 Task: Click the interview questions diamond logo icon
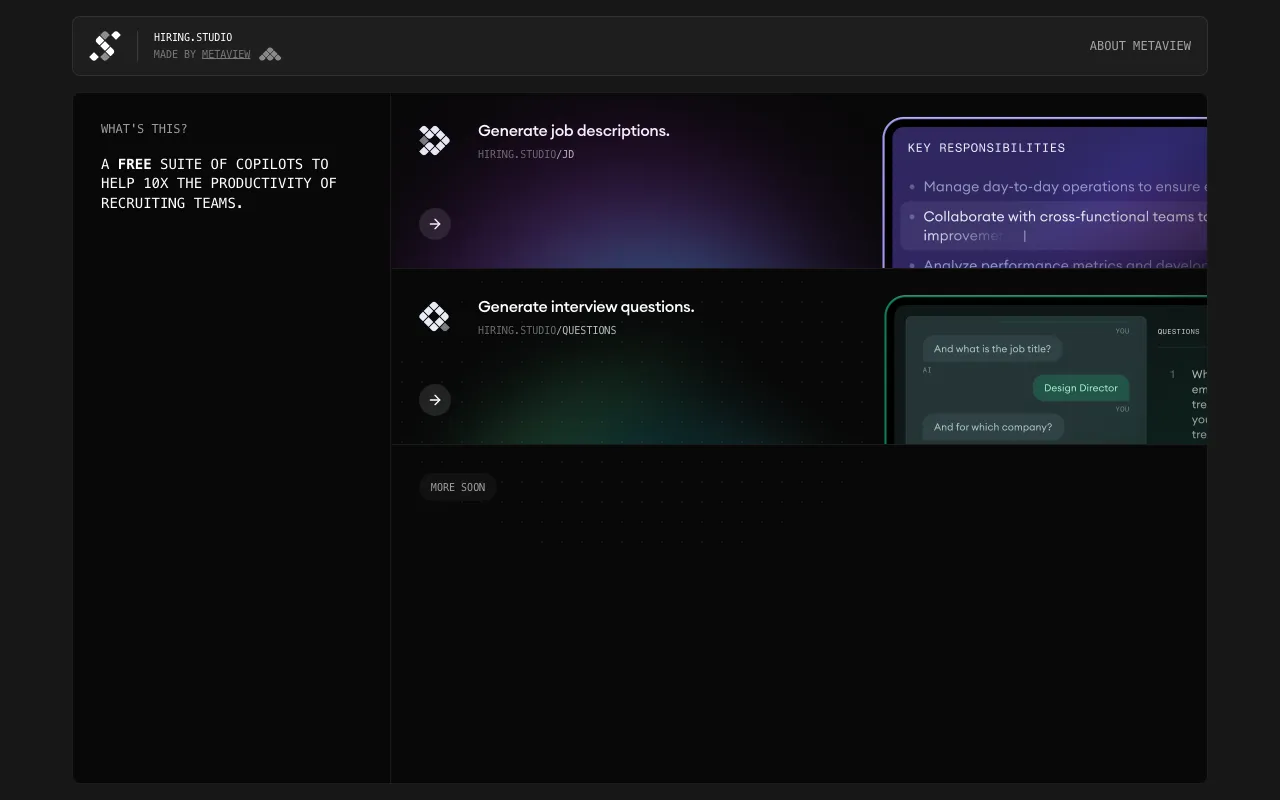coord(434,317)
